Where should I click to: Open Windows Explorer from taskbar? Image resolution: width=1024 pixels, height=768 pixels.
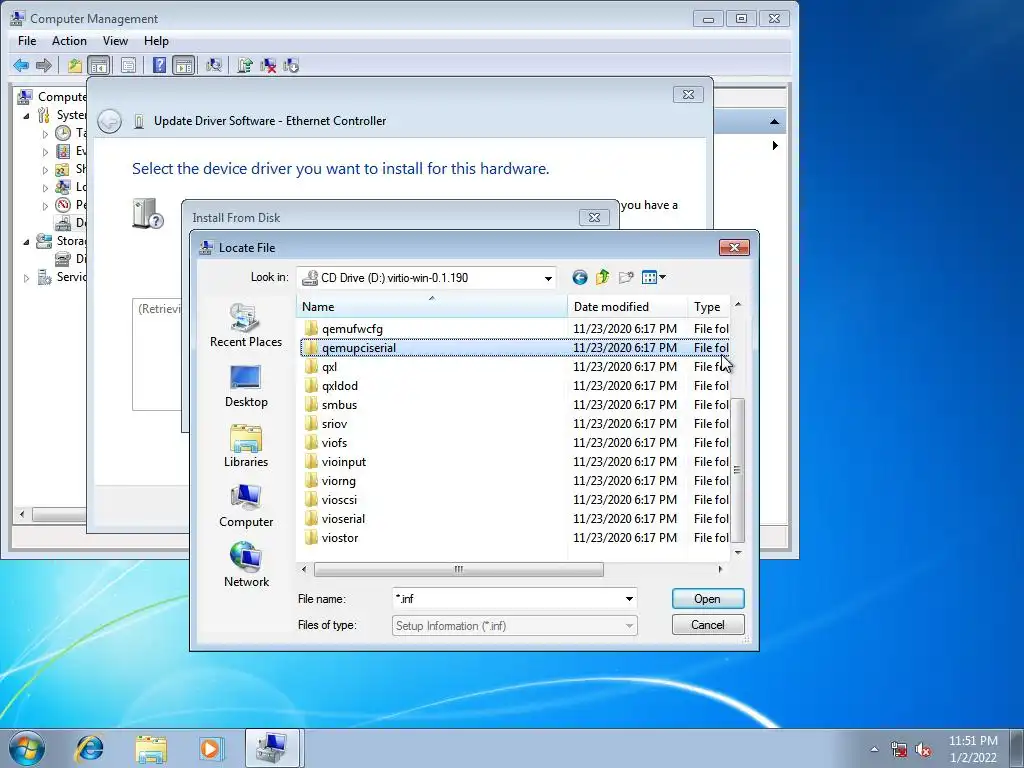click(x=151, y=748)
